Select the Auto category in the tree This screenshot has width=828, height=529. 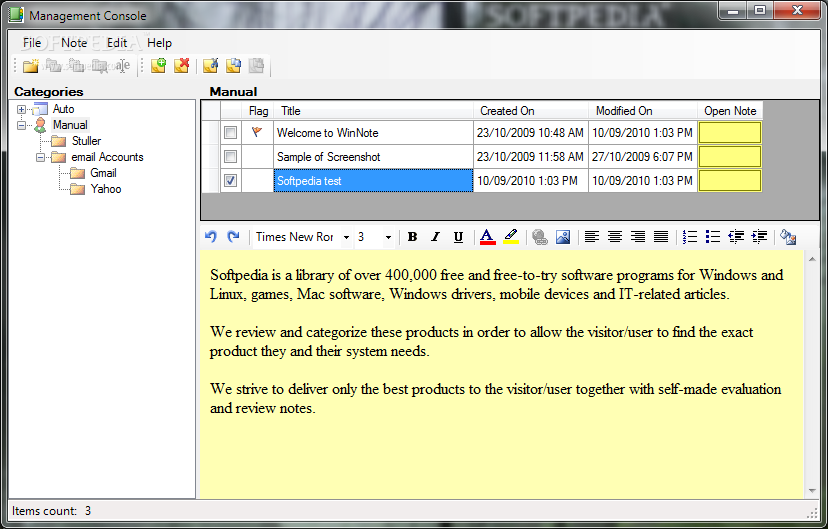click(x=63, y=109)
